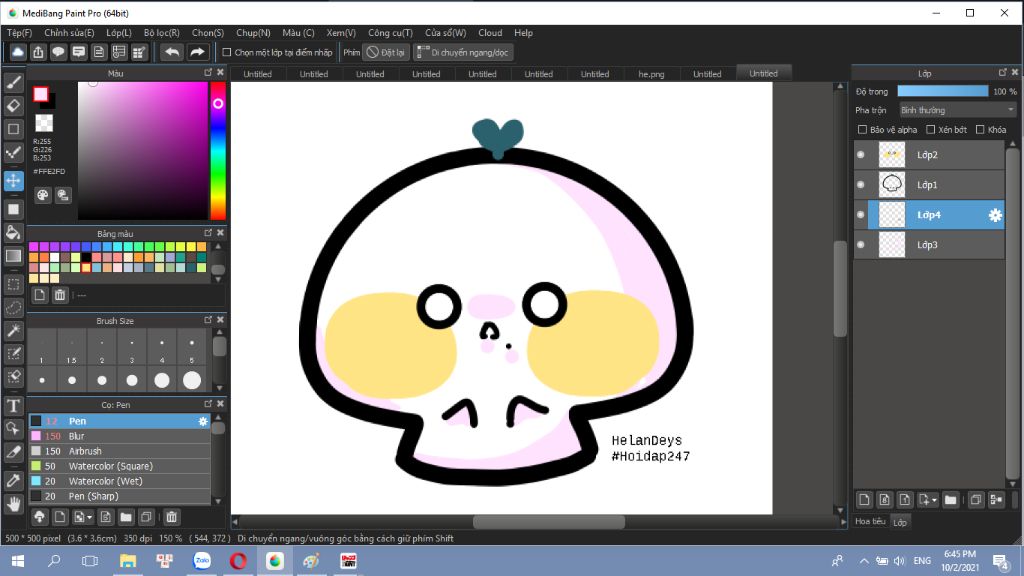Expand the add-brush dropdown arrow in brush panel

(x=89, y=517)
